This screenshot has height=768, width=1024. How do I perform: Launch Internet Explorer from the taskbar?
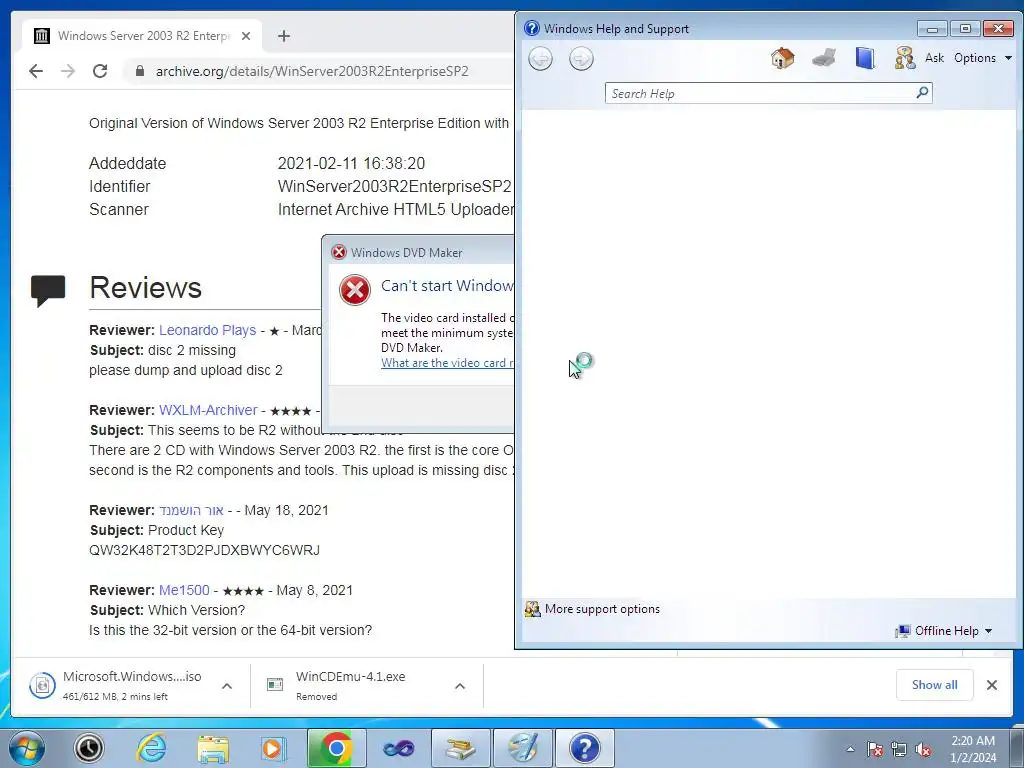point(151,748)
